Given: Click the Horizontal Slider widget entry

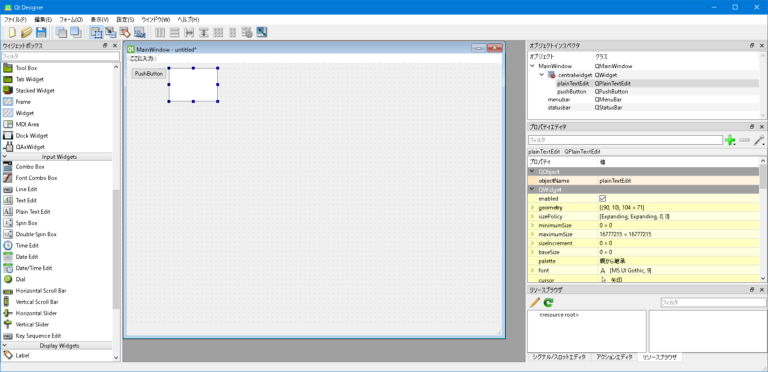Looking at the screenshot, I should coord(36,313).
